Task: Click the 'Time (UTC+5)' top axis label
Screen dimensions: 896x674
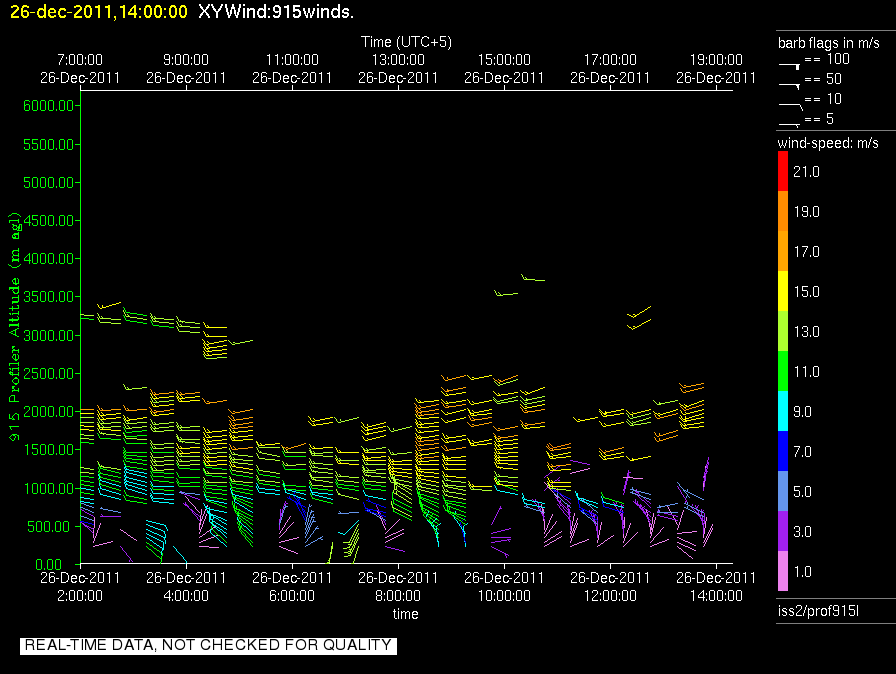Action: (x=406, y=42)
